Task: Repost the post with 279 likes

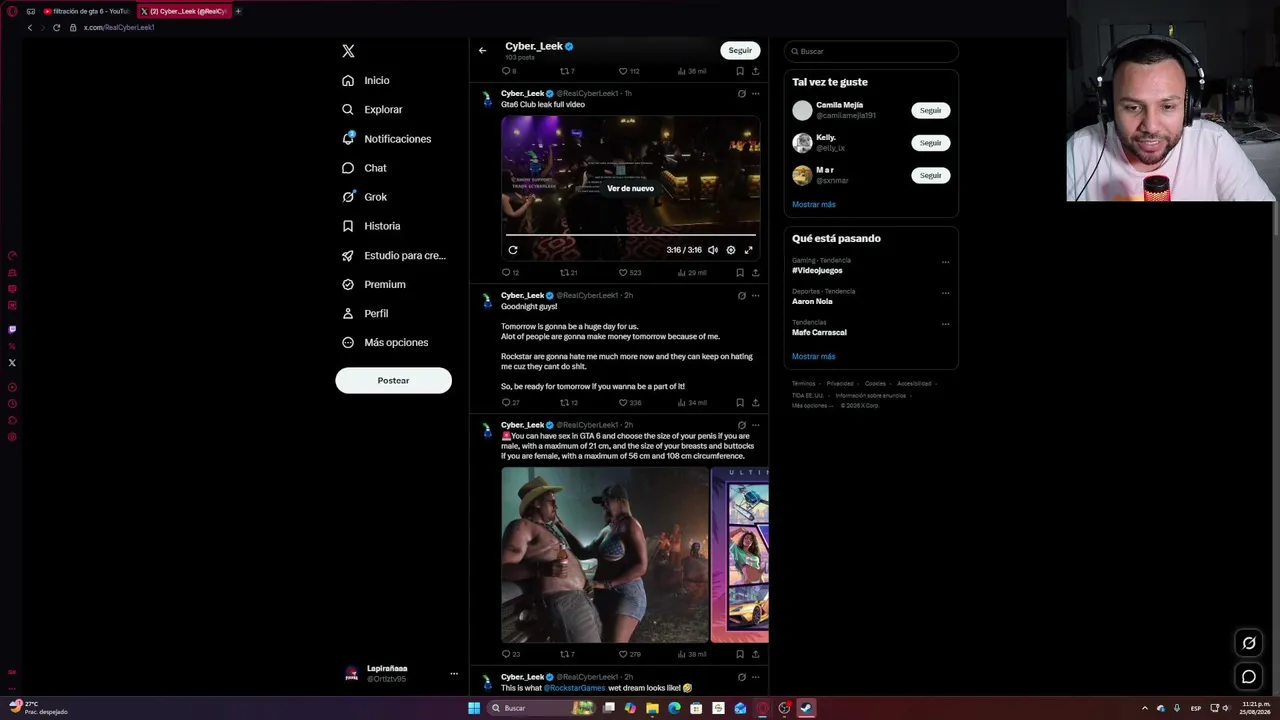Action: [x=567, y=654]
